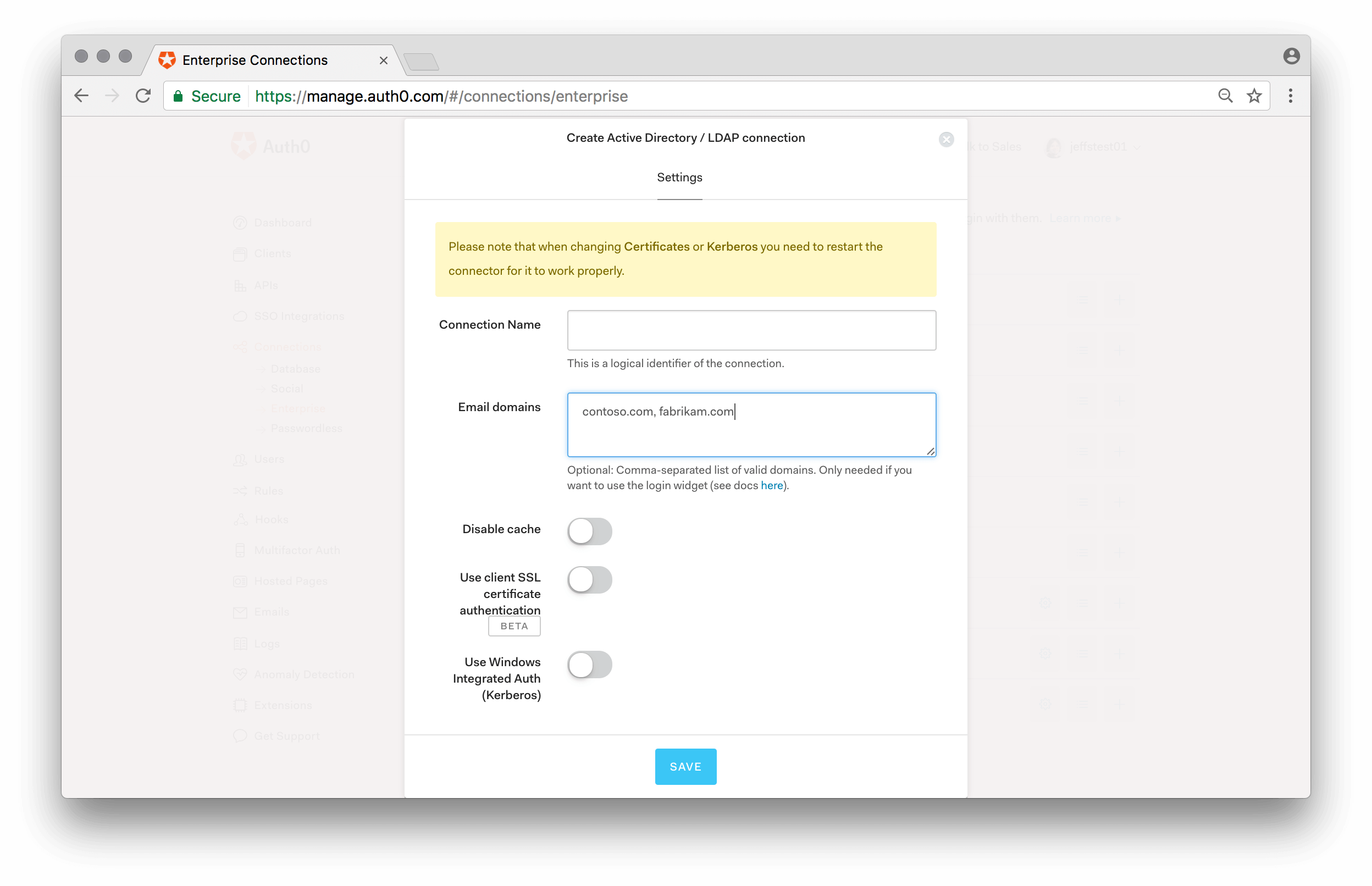The width and height of the screenshot is (1372, 886).
Task: Enable the Disable cache toggle
Action: 590,531
